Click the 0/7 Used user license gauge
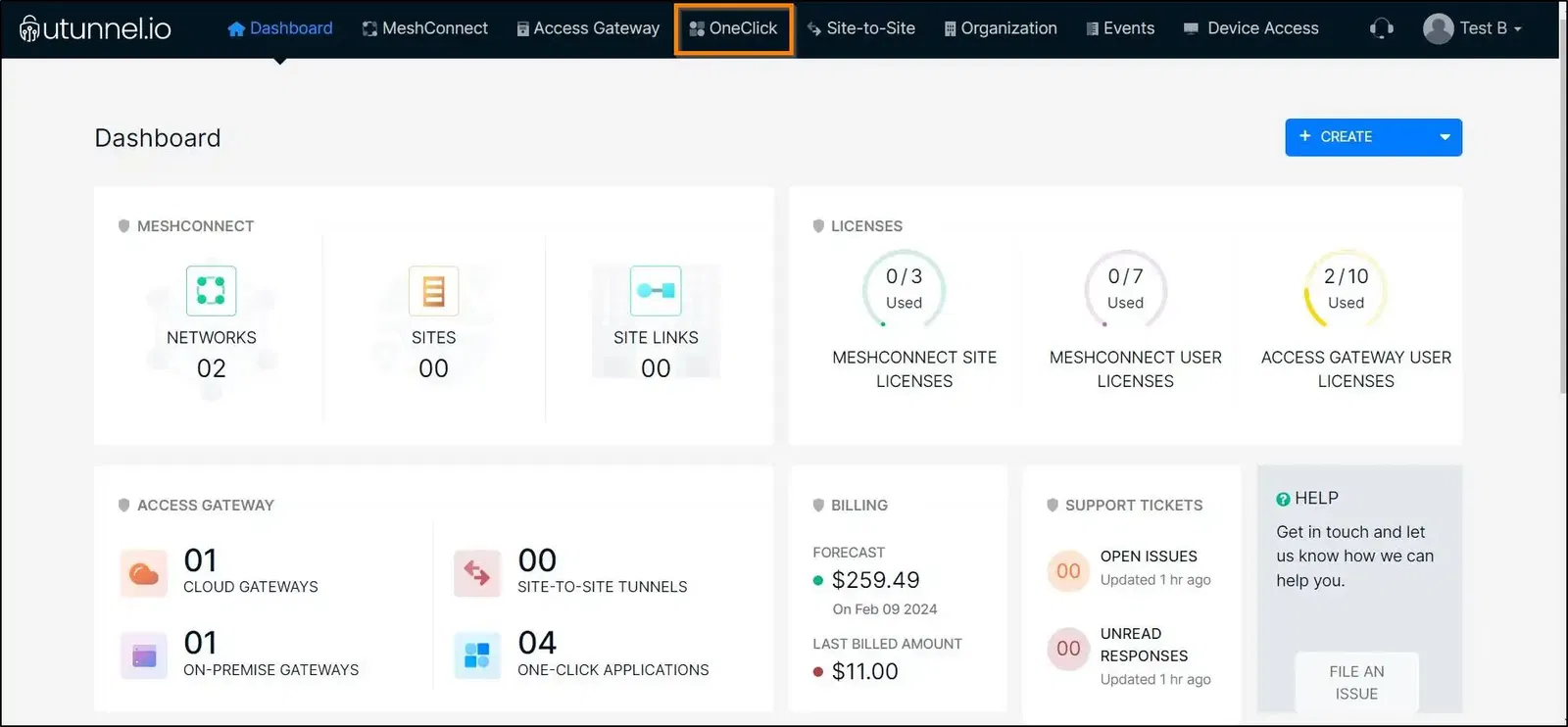 (1125, 289)
